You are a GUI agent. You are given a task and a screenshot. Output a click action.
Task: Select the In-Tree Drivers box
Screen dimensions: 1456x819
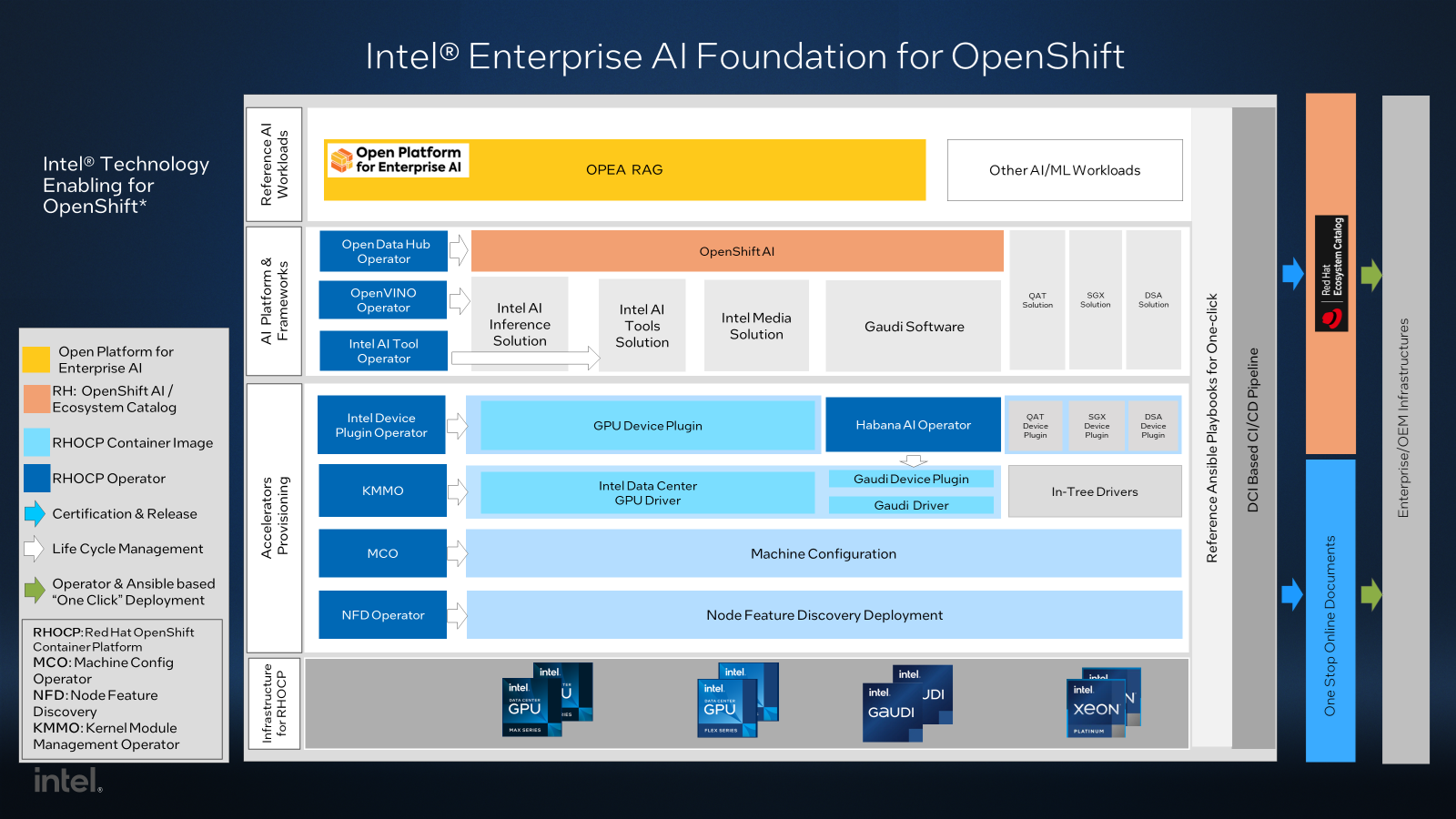click(x=1095, y=491)
